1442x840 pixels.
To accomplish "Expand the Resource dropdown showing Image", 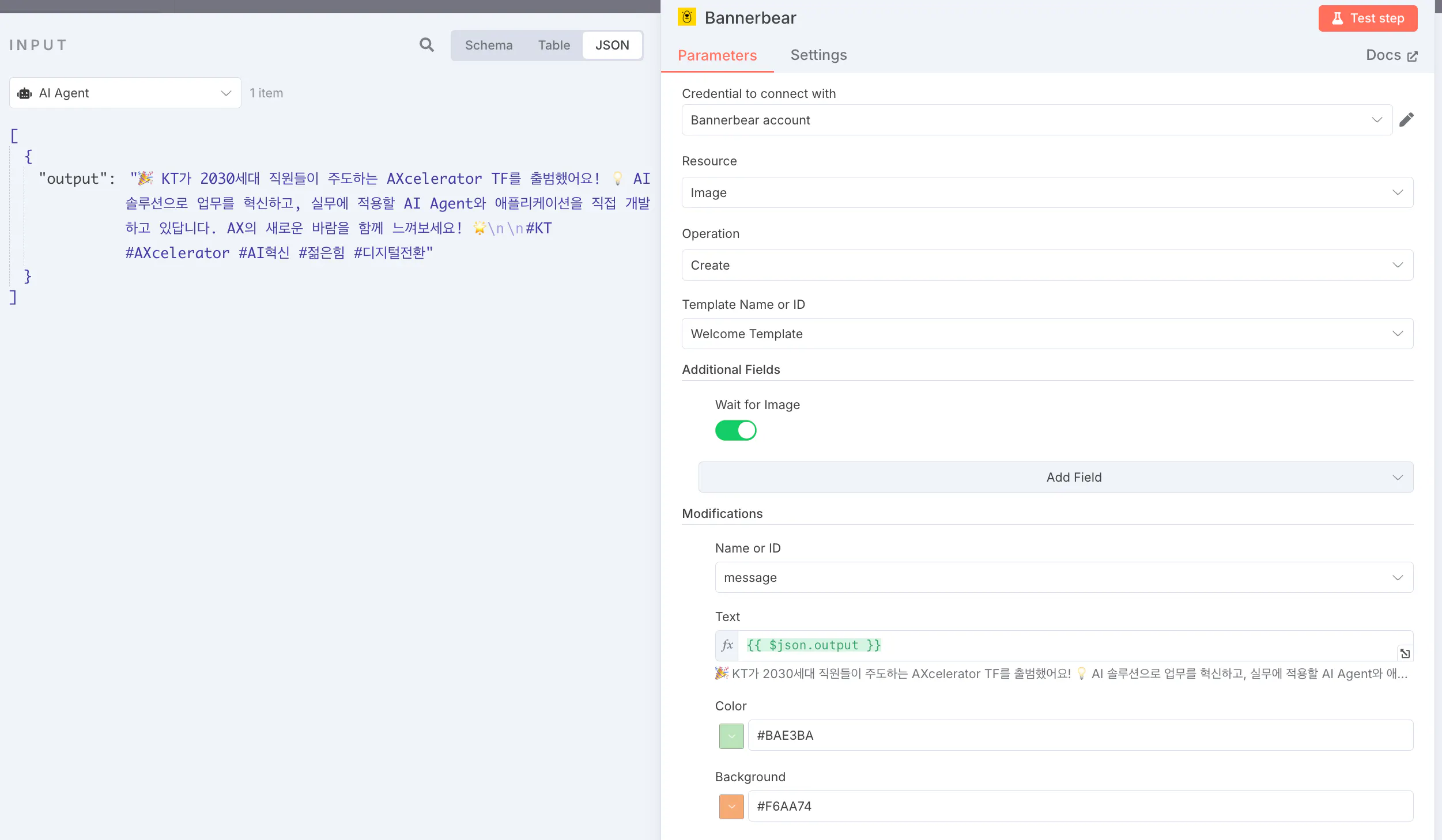I will (x=1047, y=192).
